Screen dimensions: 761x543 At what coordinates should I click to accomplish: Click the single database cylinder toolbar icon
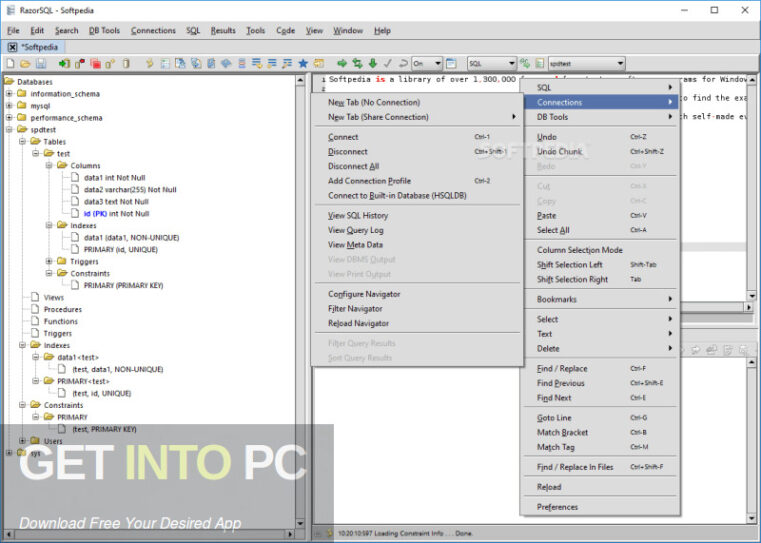pos(126,64)
